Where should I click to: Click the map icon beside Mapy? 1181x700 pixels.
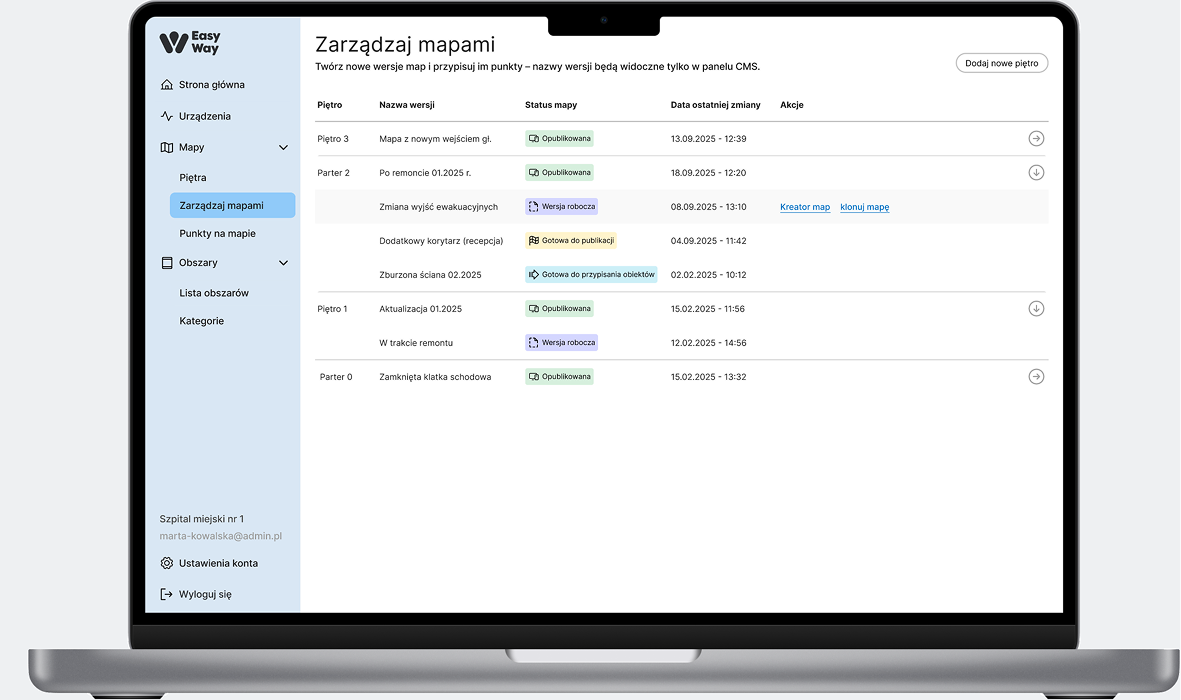pyautogui.click(x=167, y=147)
